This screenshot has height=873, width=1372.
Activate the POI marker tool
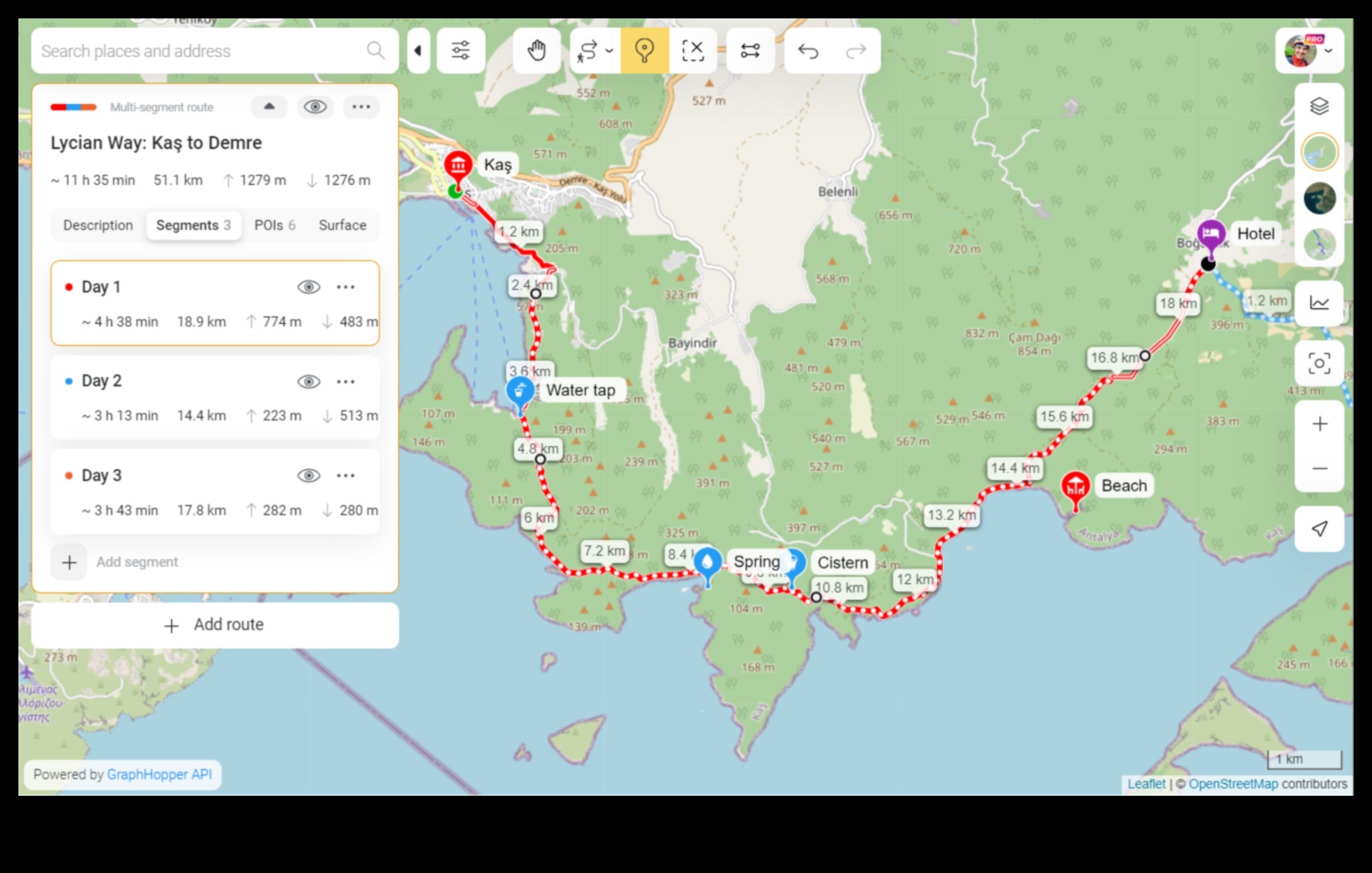pyautogui.click(x=645, y=51)
